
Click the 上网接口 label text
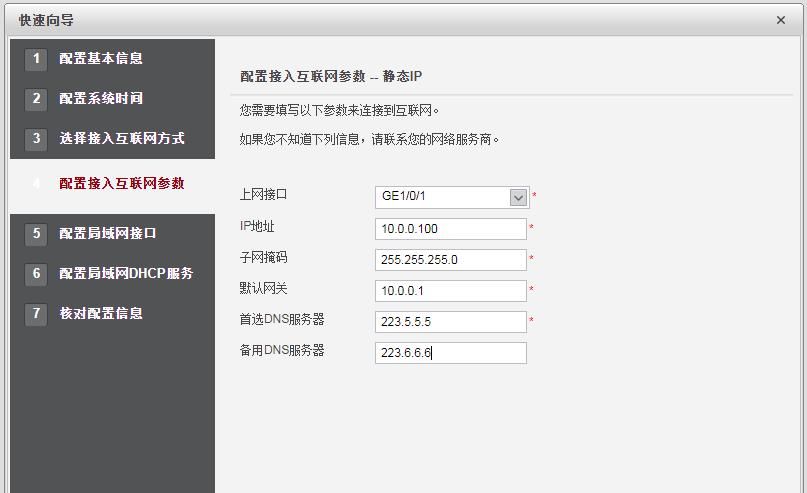pos(263,195)
